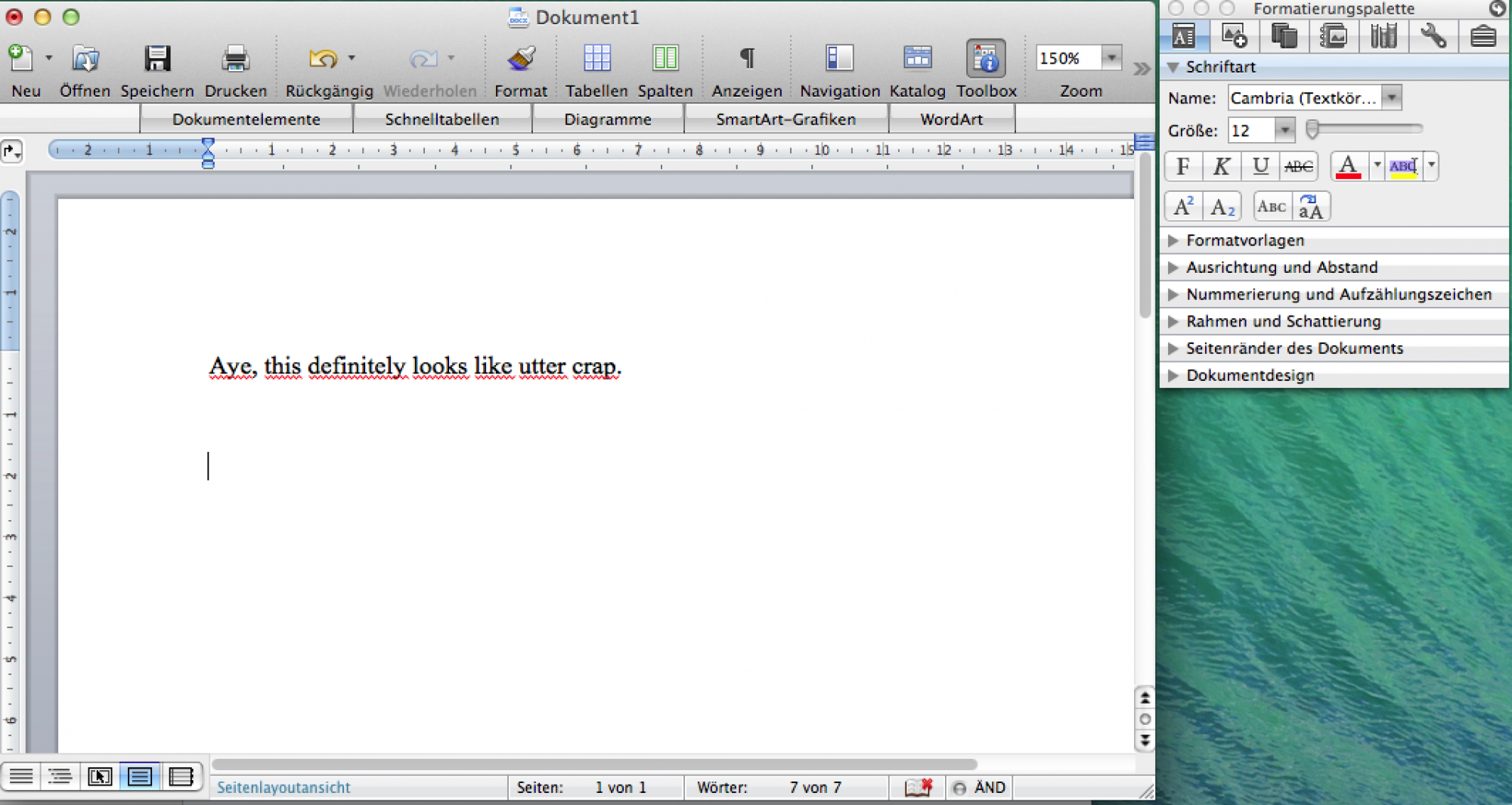
Task: Expand Seitenränder des Dokuments section
Action: tap(1173, 348)
